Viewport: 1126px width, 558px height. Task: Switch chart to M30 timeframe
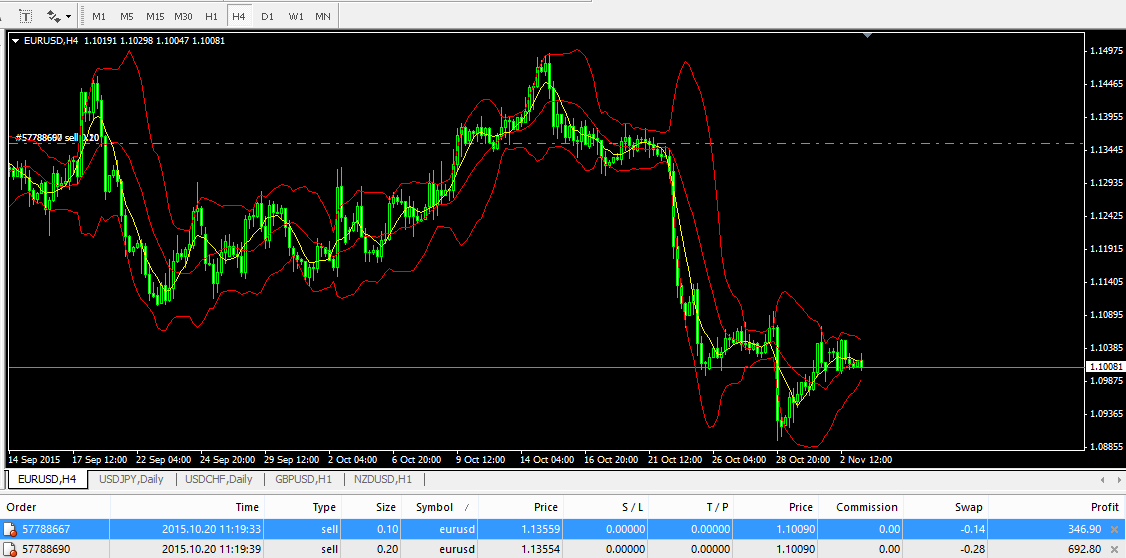183,16
